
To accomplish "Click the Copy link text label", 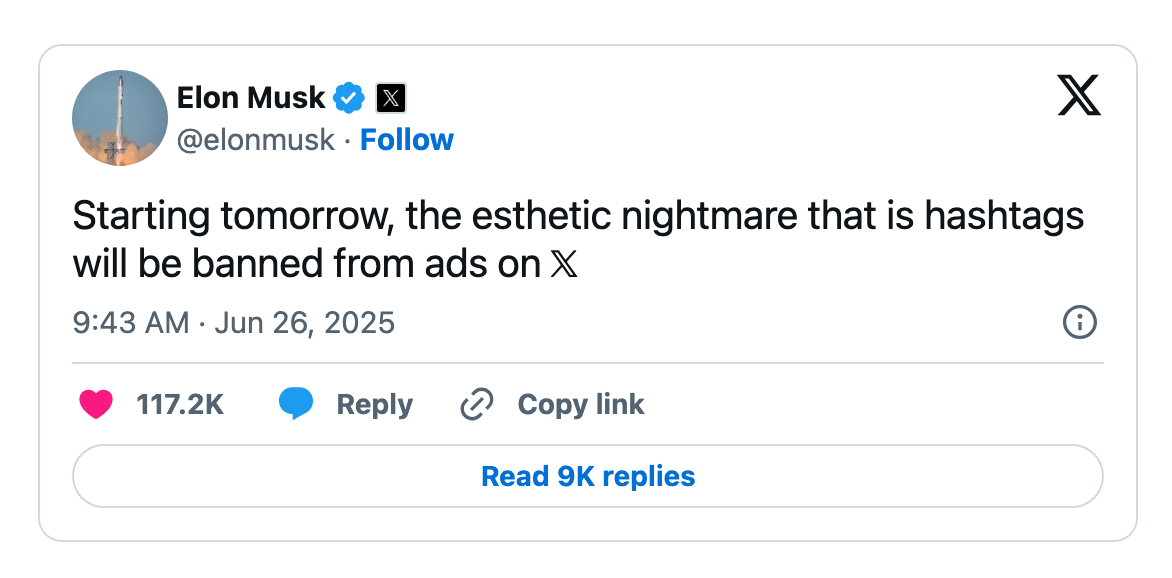I will 580,404.
